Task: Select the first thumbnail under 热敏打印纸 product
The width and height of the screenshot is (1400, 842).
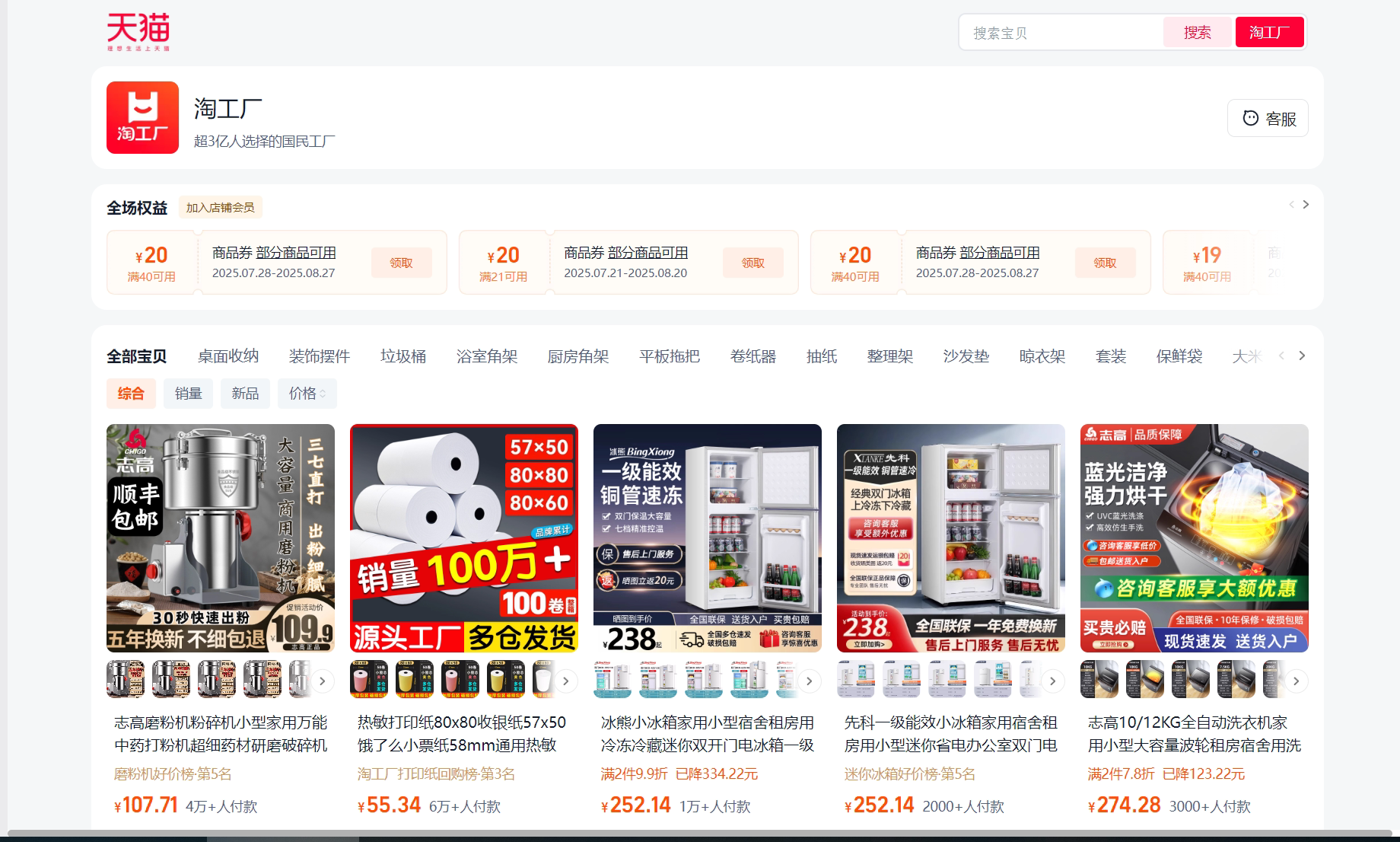Action: [368, 679]
